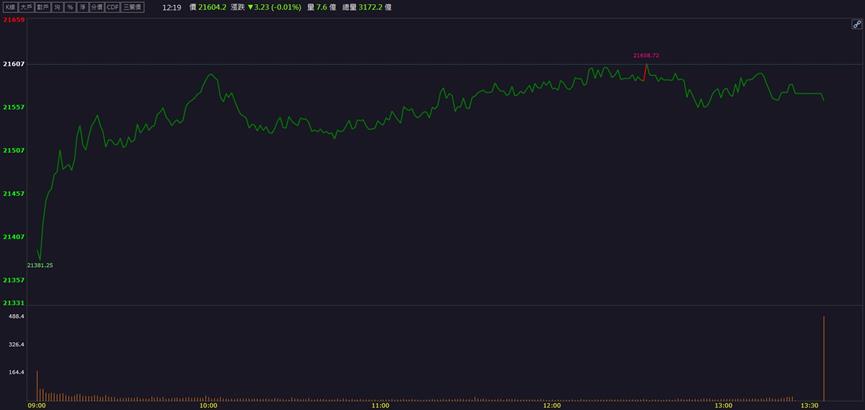Click the tall closing volume bar near 13:30
Screen dimensions: 865x410
coord(824,358)
